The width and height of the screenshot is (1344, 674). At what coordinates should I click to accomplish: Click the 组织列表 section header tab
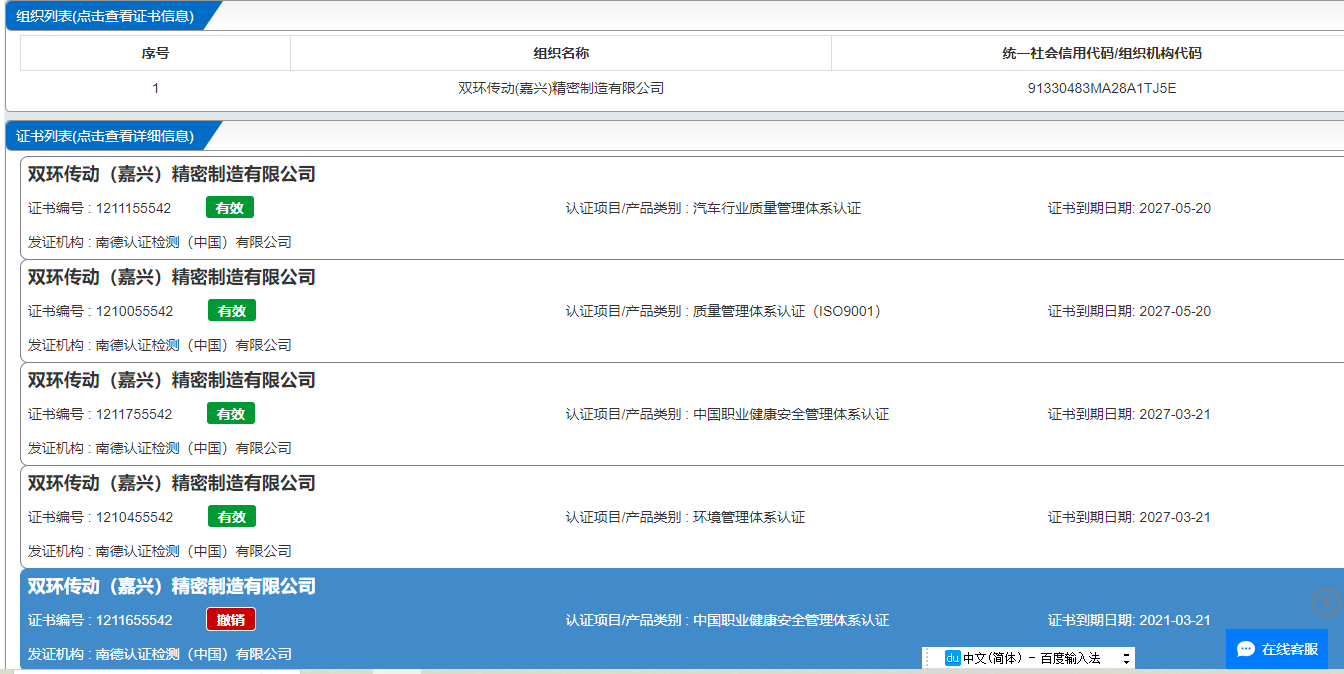click(x=105, y=15)
